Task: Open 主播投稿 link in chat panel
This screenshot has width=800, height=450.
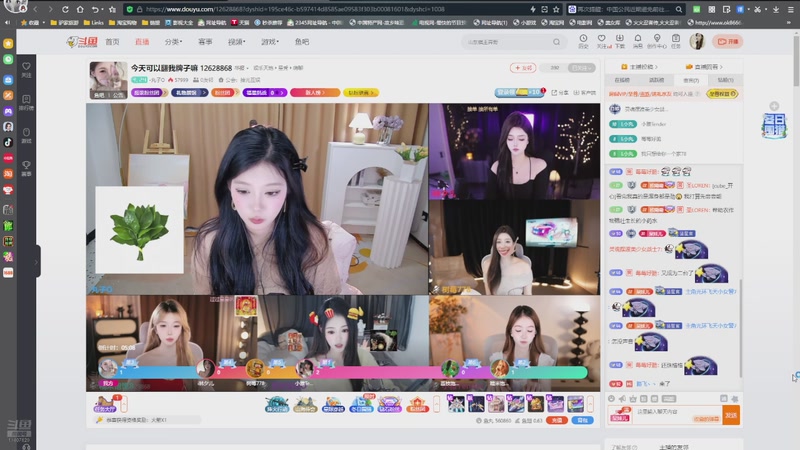Action: coord(639,67)
